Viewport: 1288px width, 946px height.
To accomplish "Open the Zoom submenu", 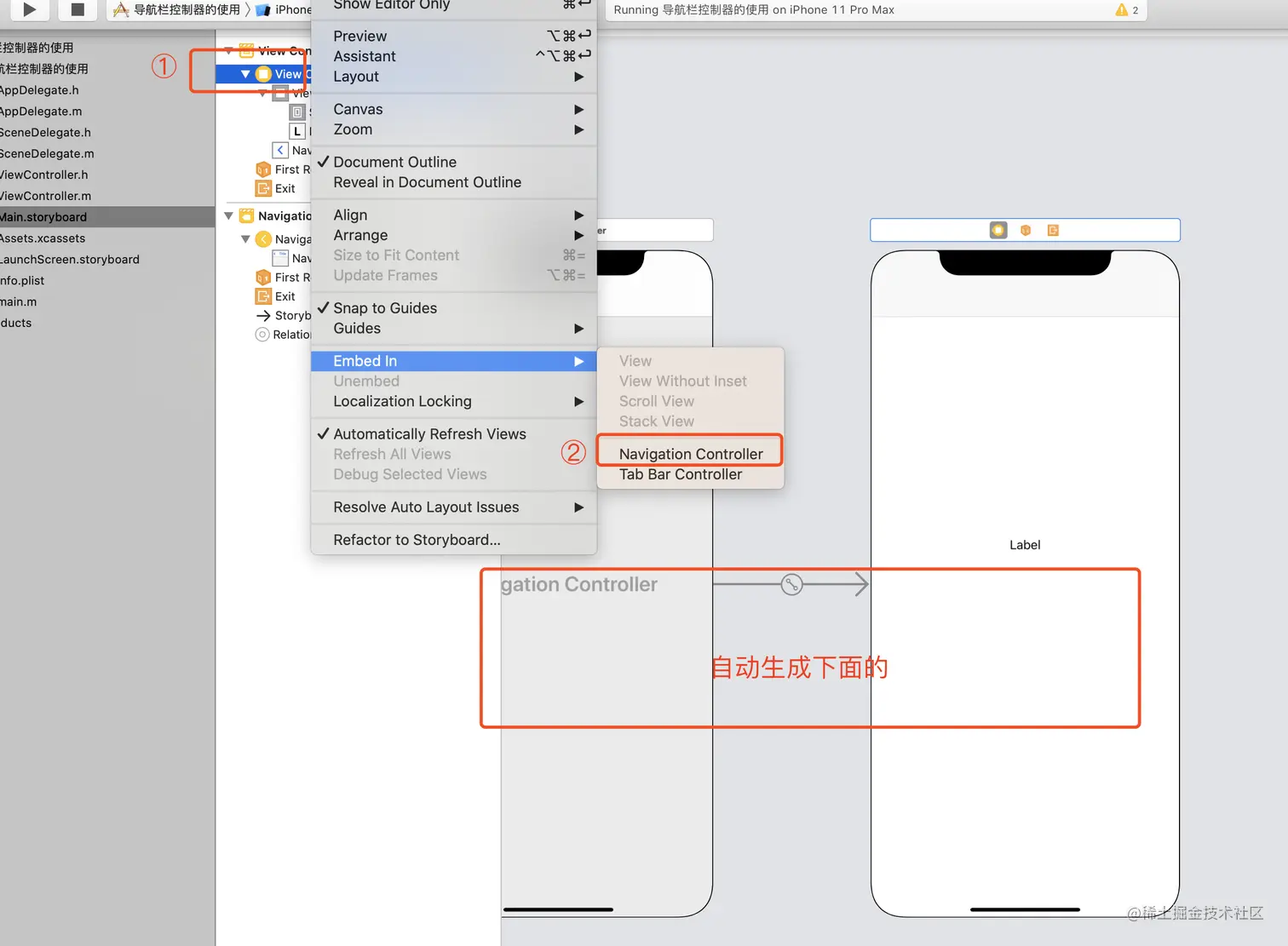I will pos(453,129).
